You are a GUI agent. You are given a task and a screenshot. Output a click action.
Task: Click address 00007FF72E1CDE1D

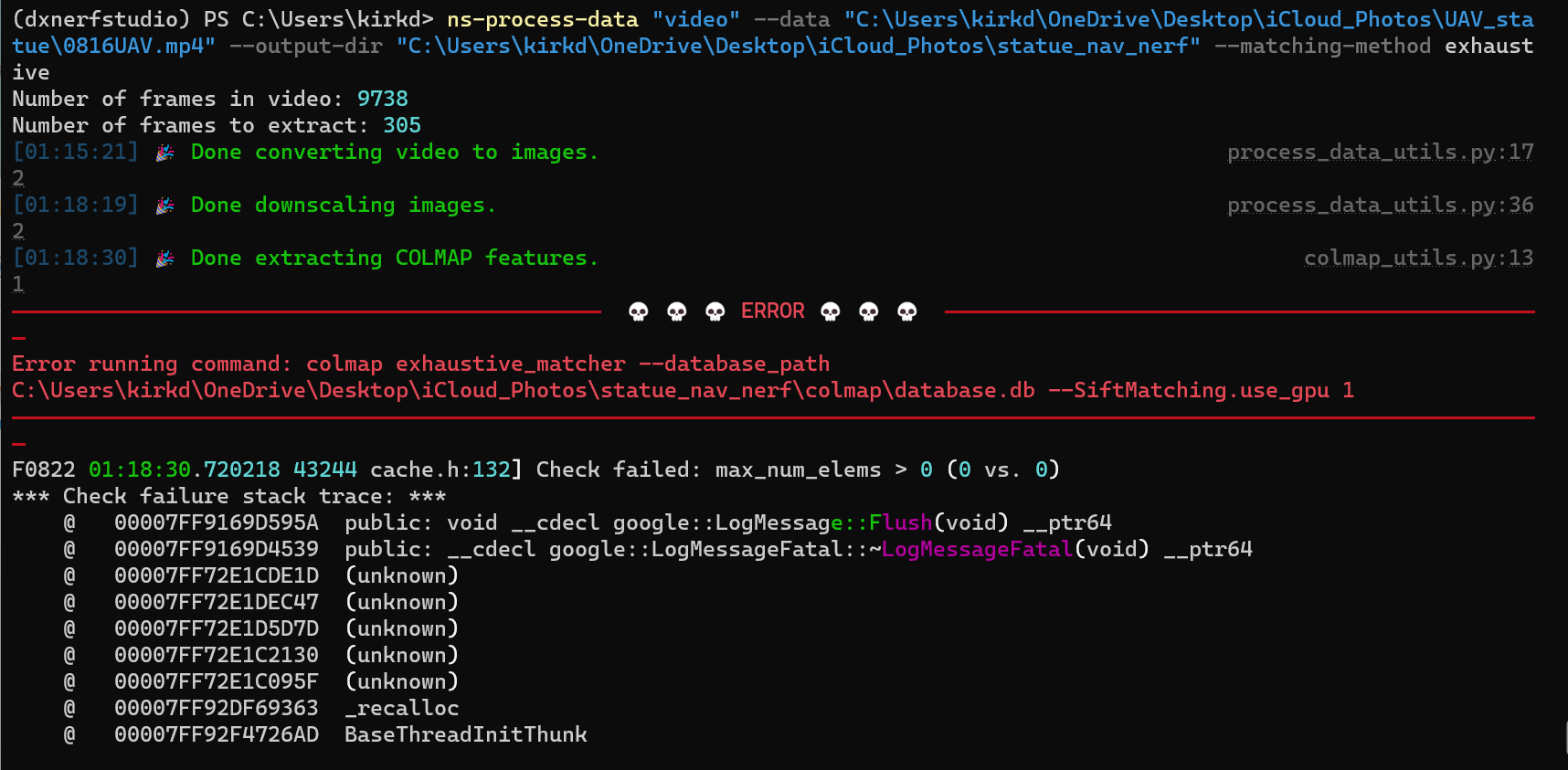coord(217,575)
